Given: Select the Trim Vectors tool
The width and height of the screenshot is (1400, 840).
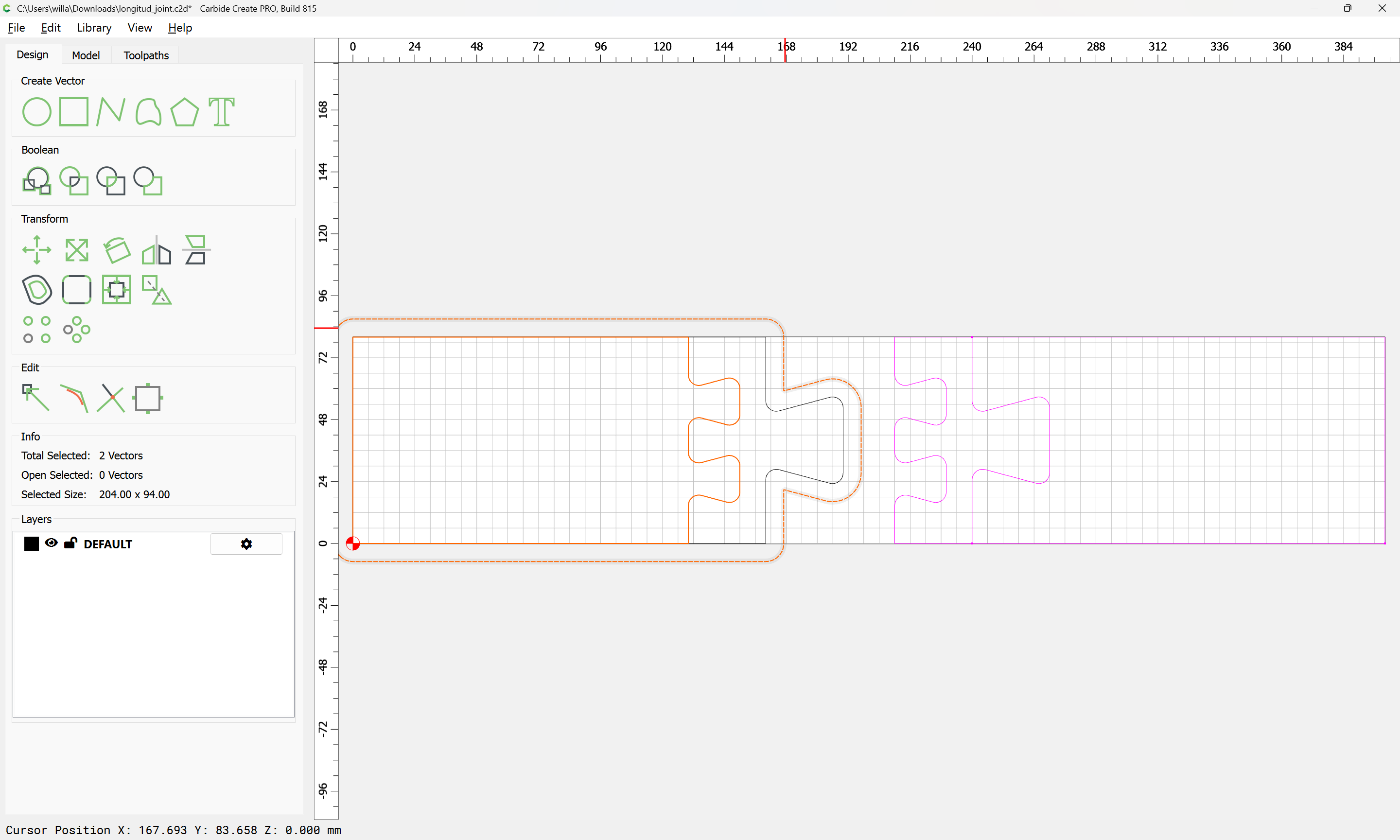Looking at the screenshot, I should click(x=111, y=398).
